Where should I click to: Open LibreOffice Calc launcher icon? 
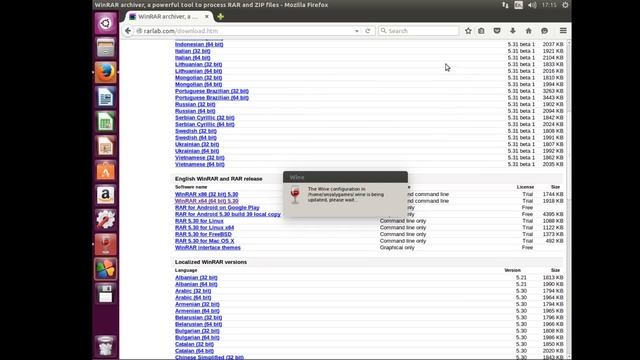[x=106, y=122]
